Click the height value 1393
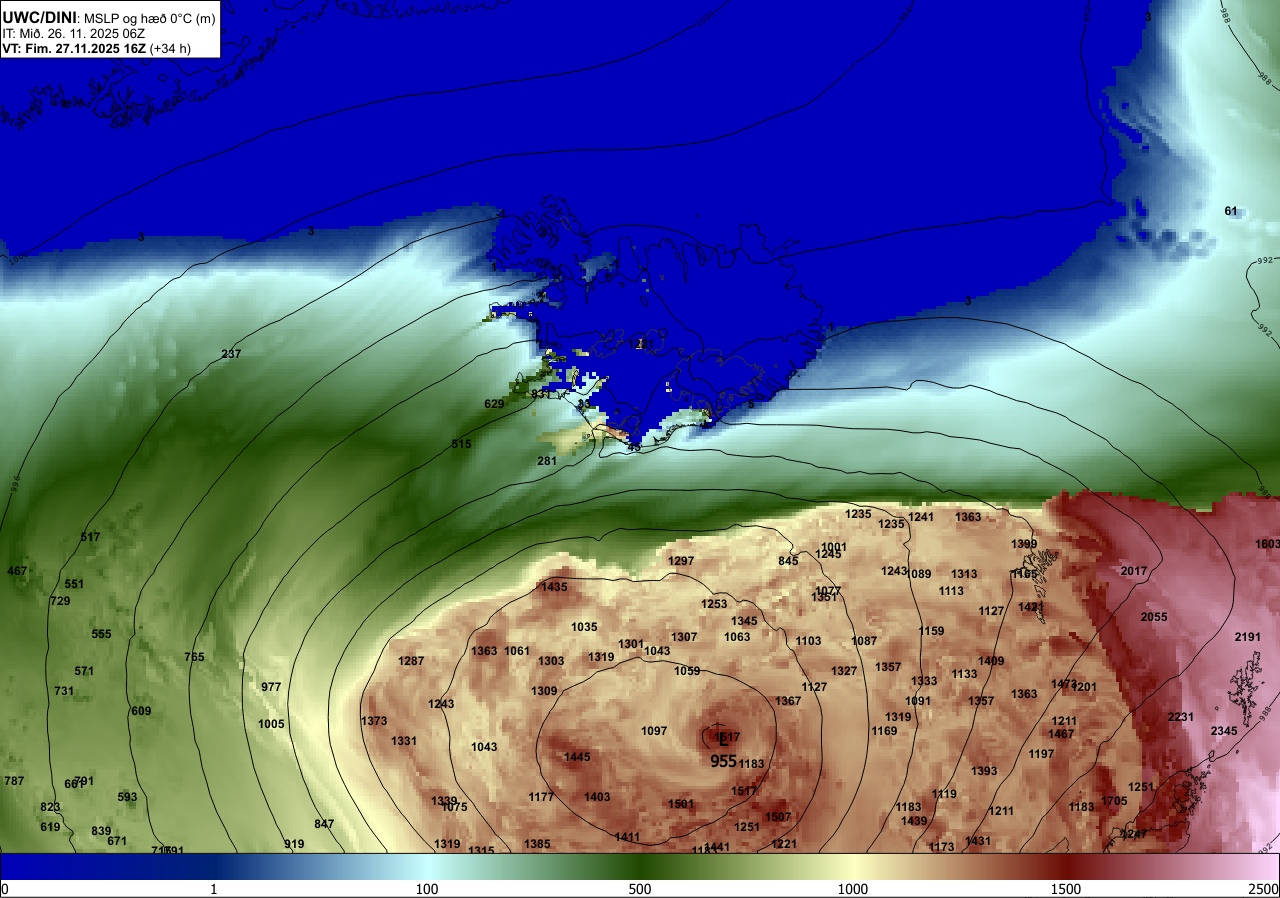The height and width of the screenshot is (898, 1280). [x=984, y=771]
